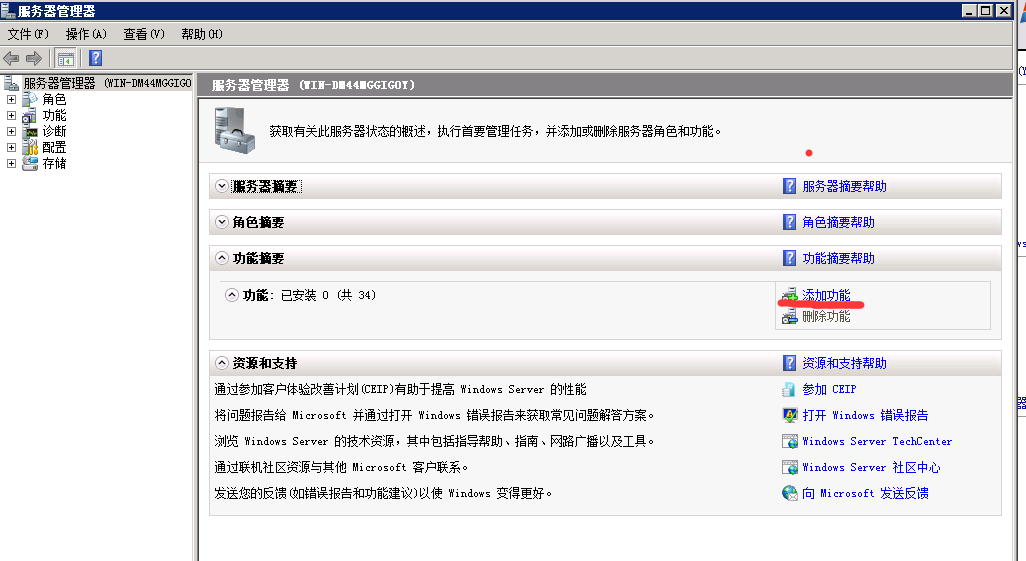Click the Windows 错误报告 icon
Screen dimensions: 1026x561
click(x=790, y=416)
